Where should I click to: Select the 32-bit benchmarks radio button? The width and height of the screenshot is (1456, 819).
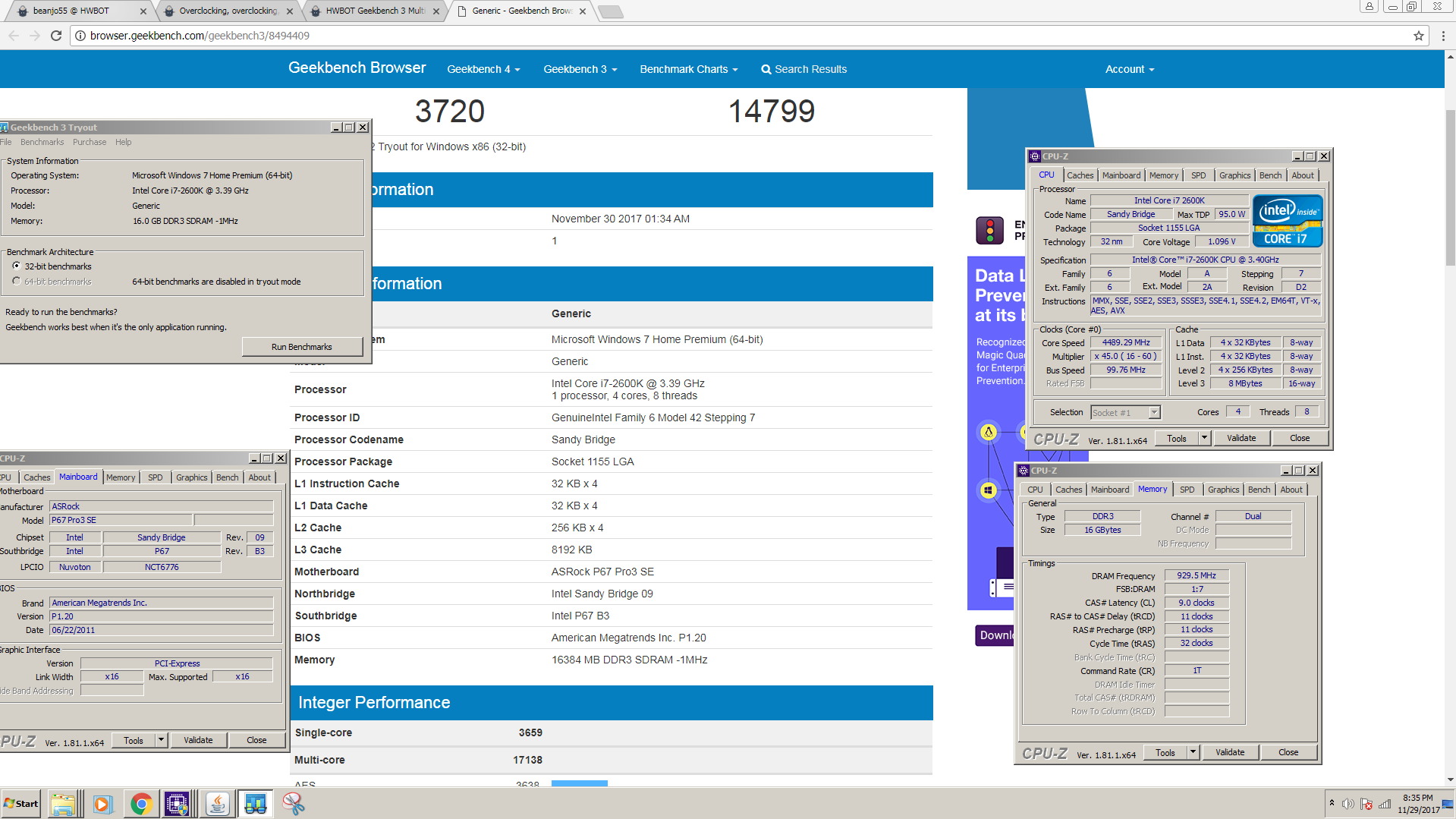(x=17, y=266)
